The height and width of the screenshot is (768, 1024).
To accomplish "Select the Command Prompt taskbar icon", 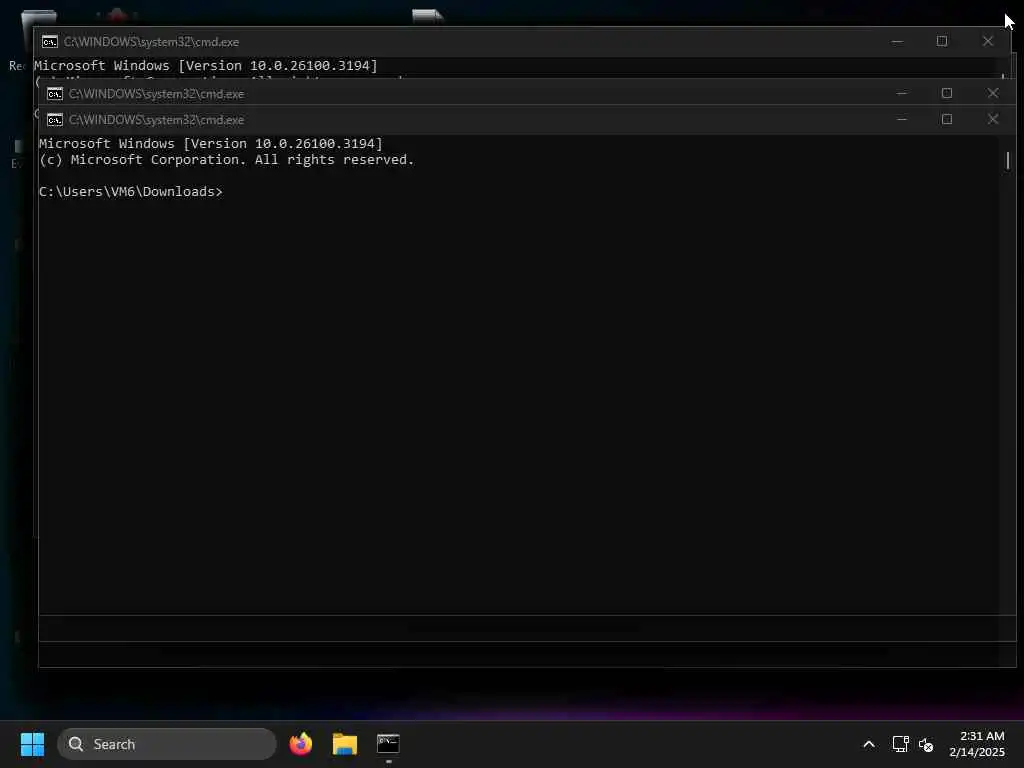I will [388, 744].
